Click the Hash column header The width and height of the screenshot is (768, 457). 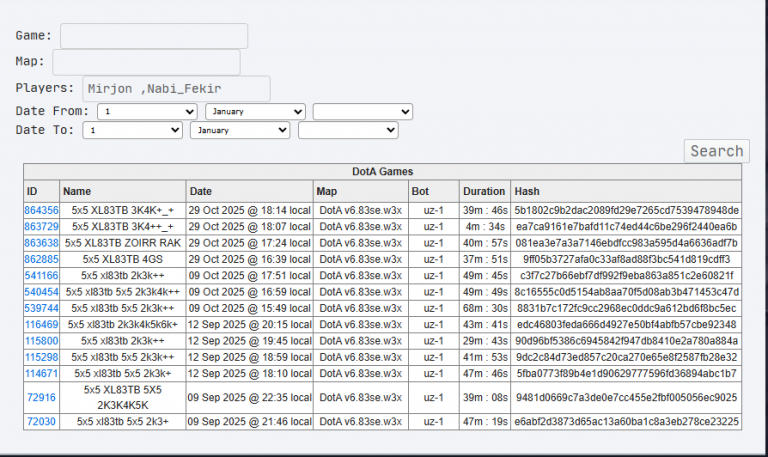[x=626, y=192]
